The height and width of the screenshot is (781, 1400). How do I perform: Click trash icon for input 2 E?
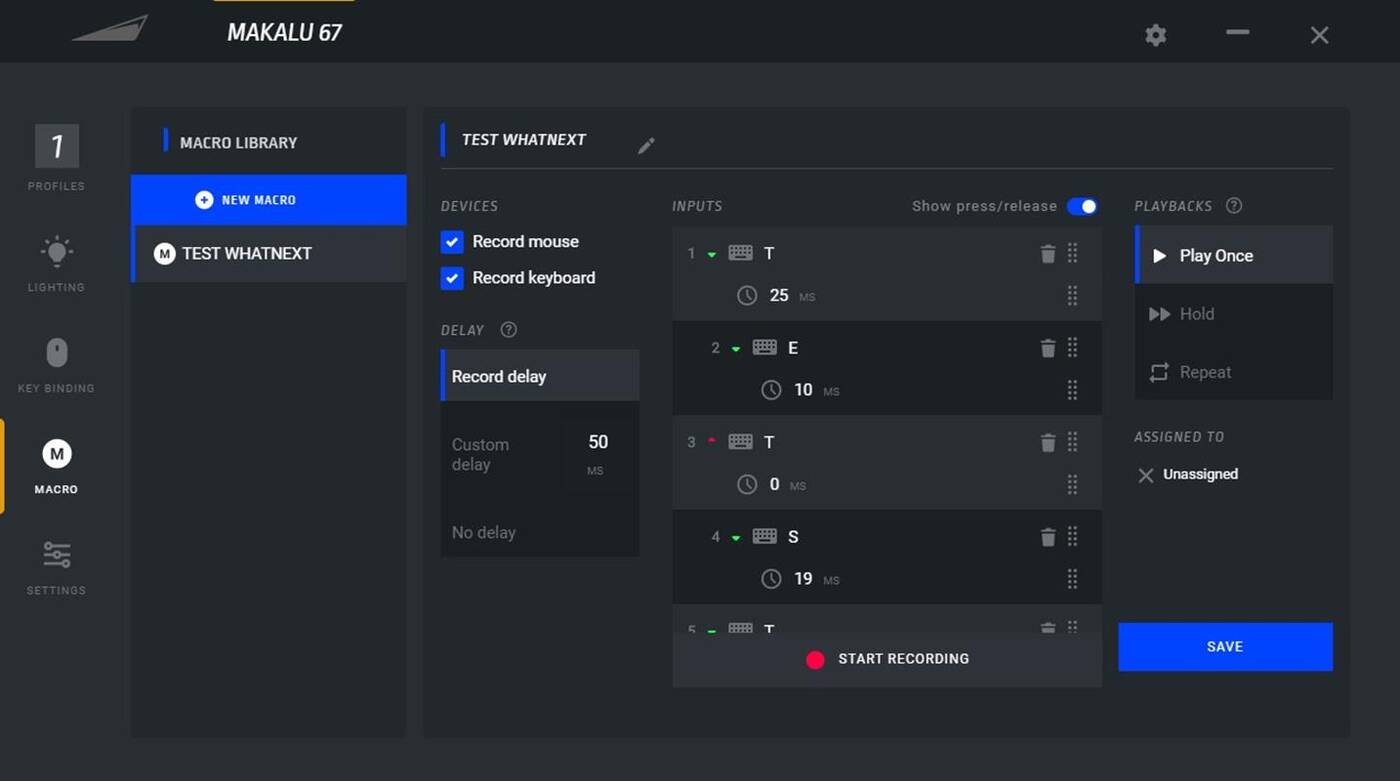click(x=1048, y=348)
